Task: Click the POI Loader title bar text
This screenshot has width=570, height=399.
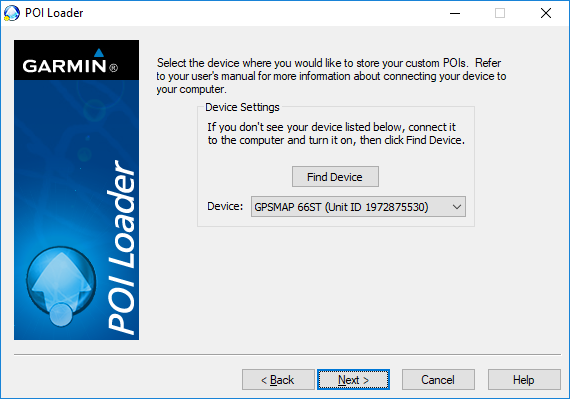Action: pyautogui.click(x=54, y=13)
